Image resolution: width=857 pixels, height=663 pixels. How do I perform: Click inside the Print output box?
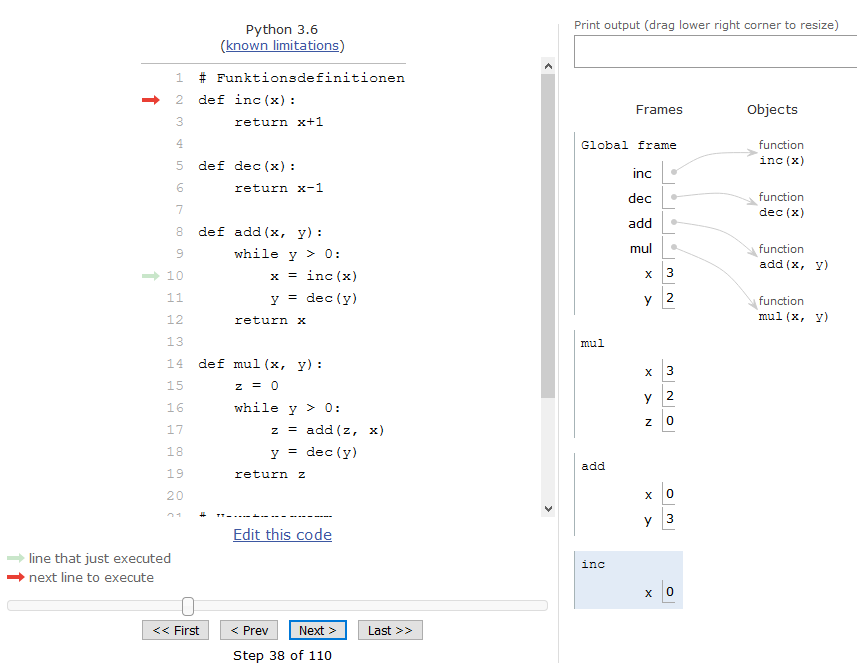714,51
